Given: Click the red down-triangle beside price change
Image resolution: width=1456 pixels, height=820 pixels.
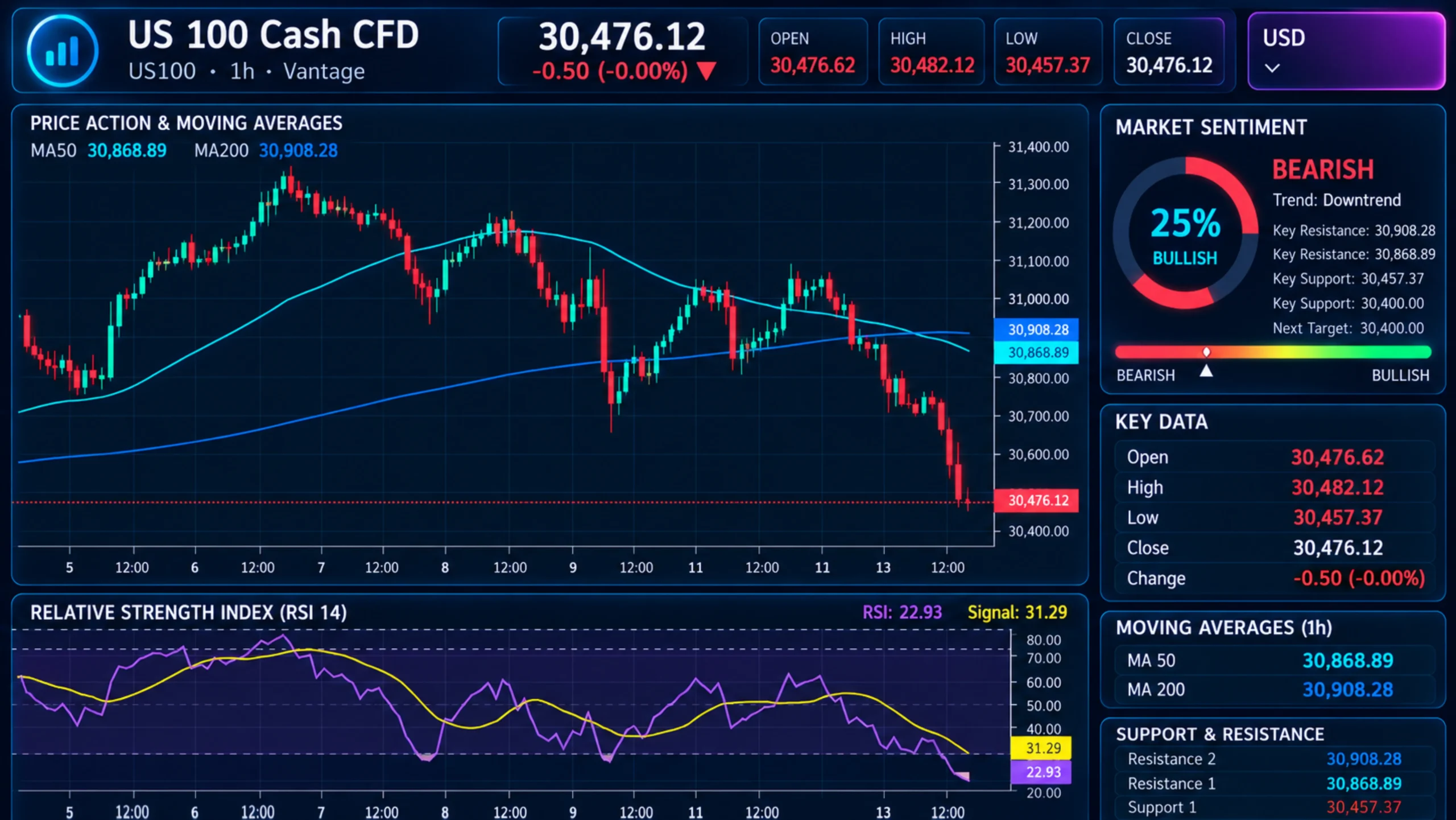Looking at the screenshot, I should pos(706,71).
